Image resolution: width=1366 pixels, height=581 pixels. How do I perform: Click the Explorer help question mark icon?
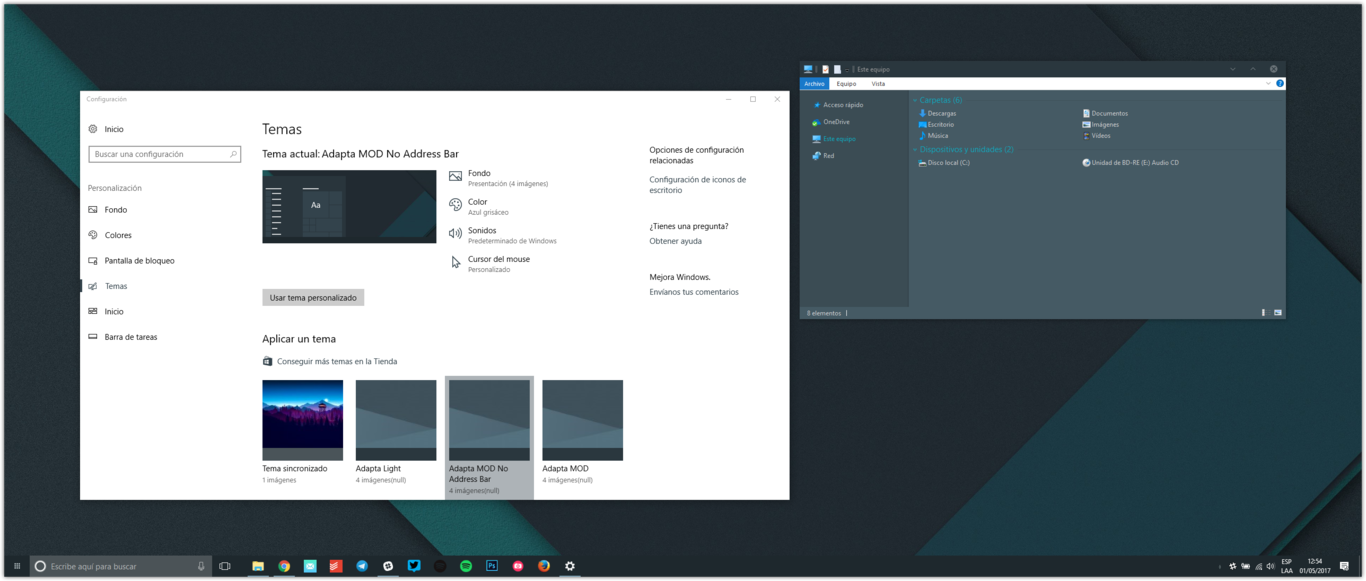[1280, 84]
